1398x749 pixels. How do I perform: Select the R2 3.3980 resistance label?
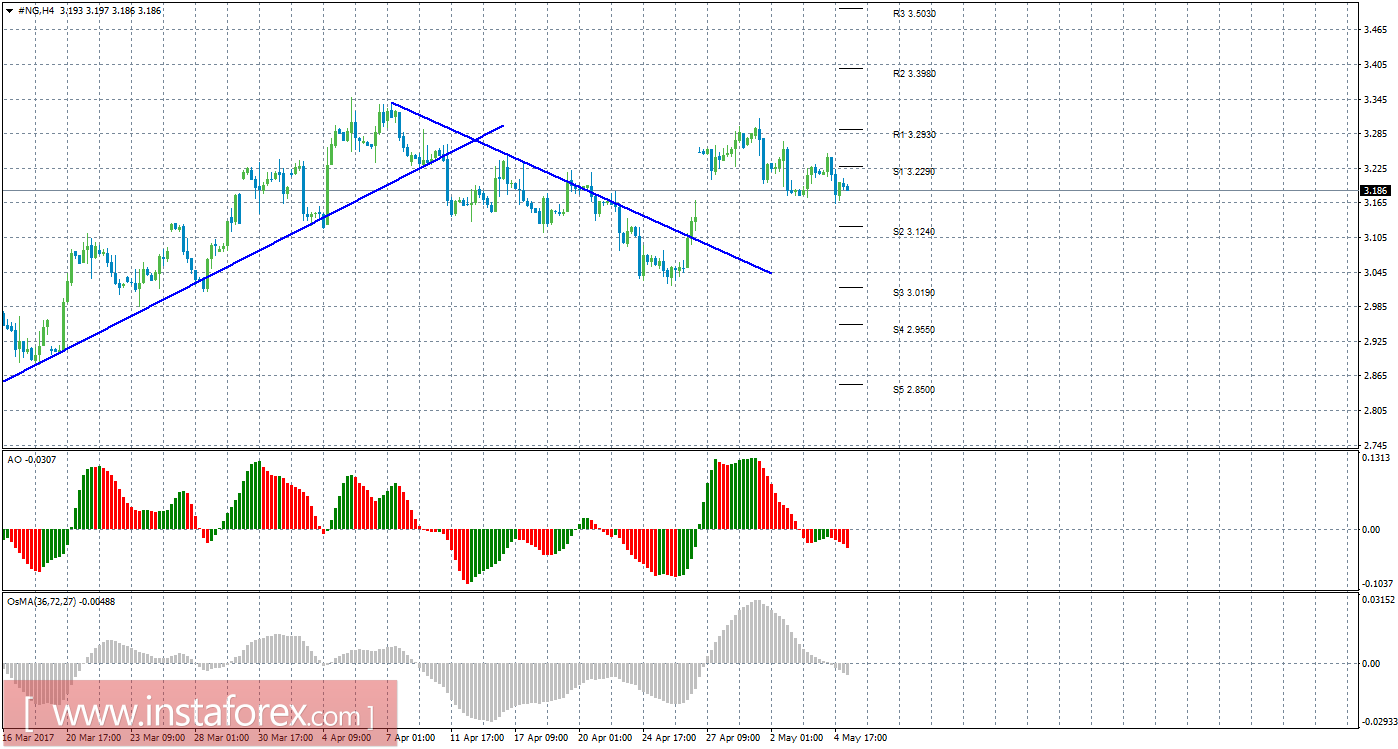[x=914, y=74]
